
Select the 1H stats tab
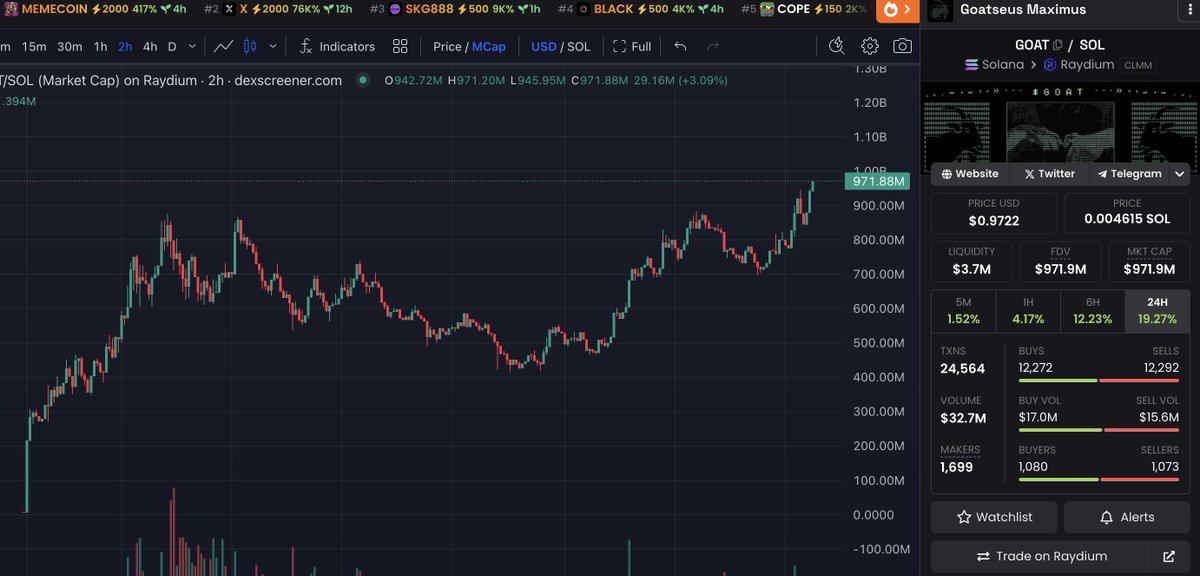pos(1028,310)
